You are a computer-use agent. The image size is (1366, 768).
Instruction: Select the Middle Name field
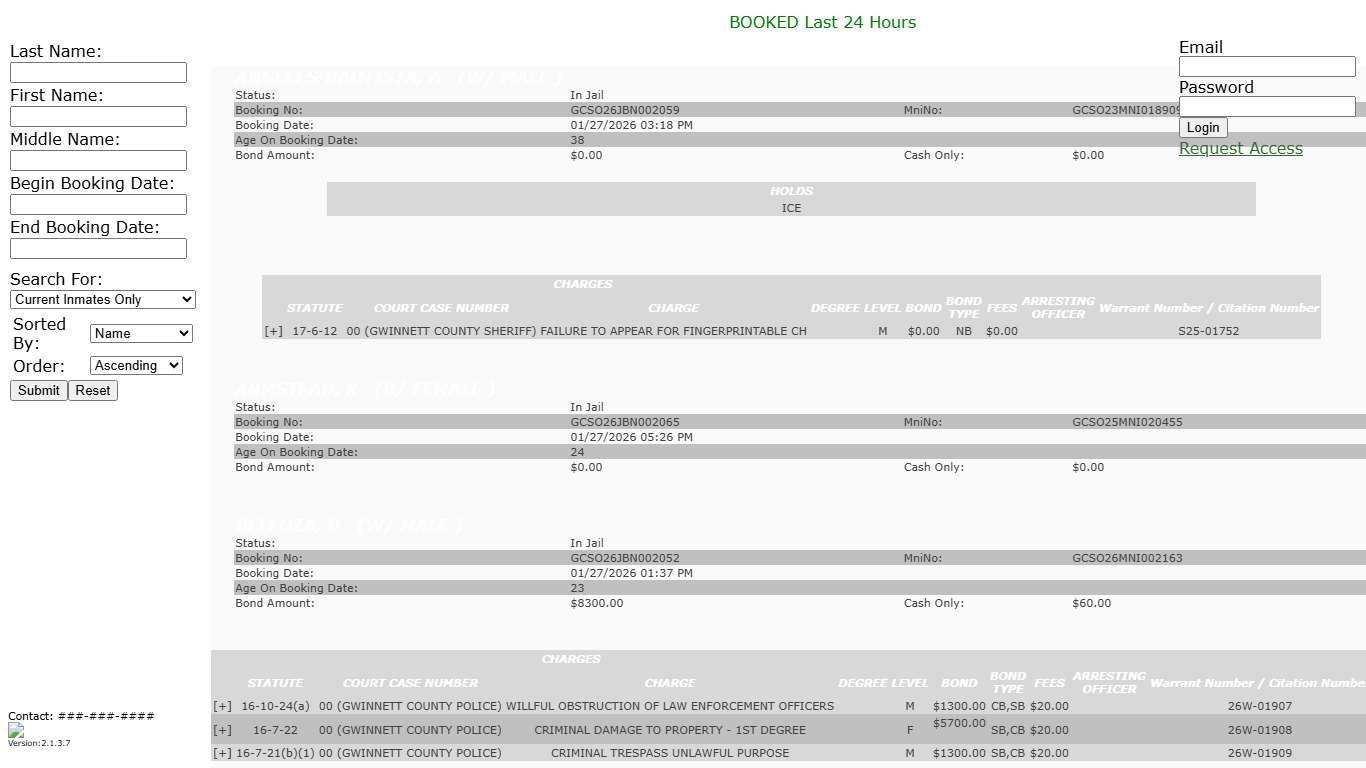pos(98,161)
